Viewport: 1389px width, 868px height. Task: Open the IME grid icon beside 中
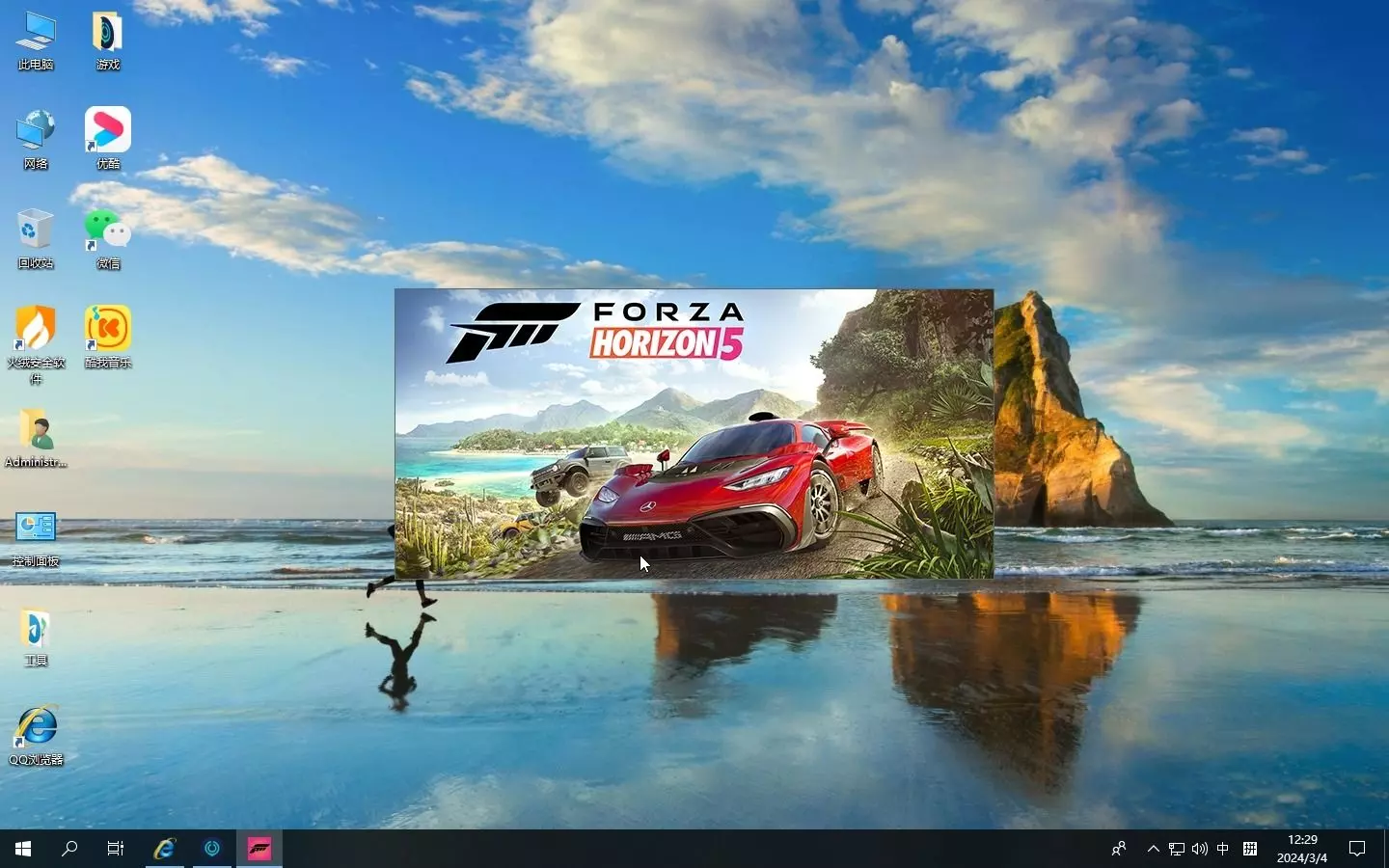click(x=1250, y=849)
